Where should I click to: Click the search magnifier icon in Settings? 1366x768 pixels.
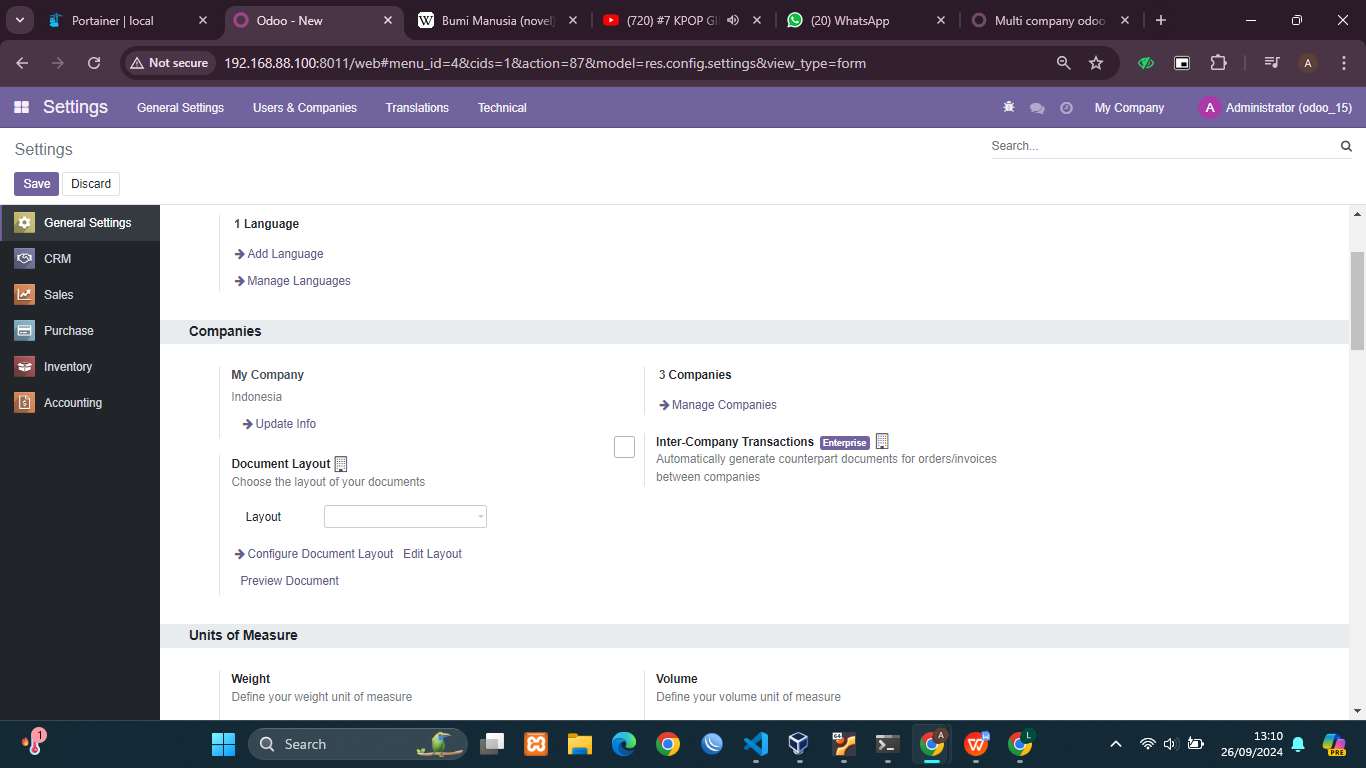(x=1346, y=146)
